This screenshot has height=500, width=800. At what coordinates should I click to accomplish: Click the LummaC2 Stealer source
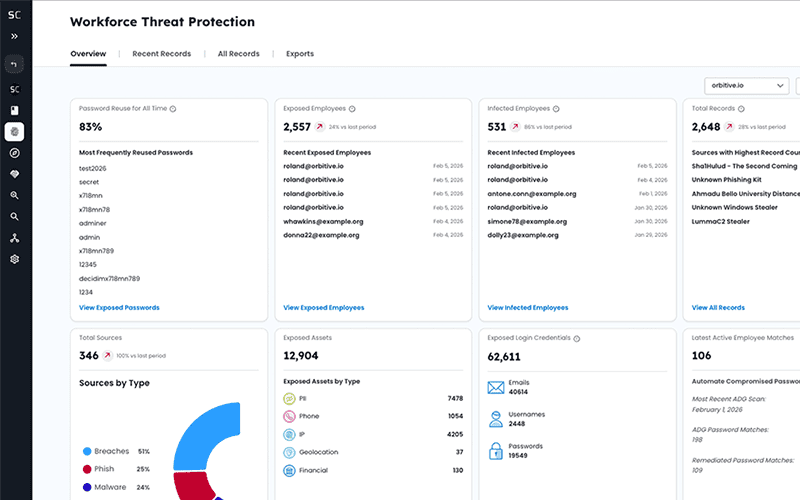click(x=721, y=221)
